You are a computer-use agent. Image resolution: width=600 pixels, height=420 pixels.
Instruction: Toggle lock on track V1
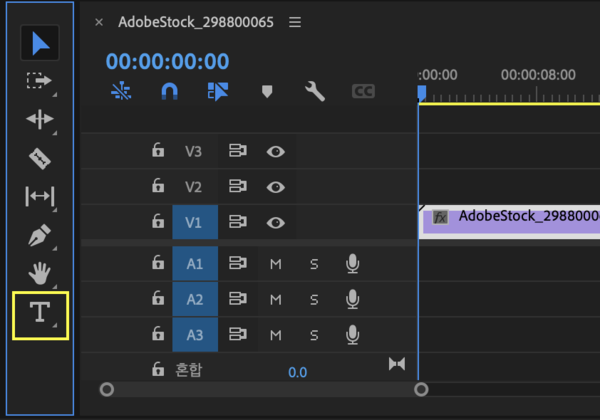[x=158, y=223]
